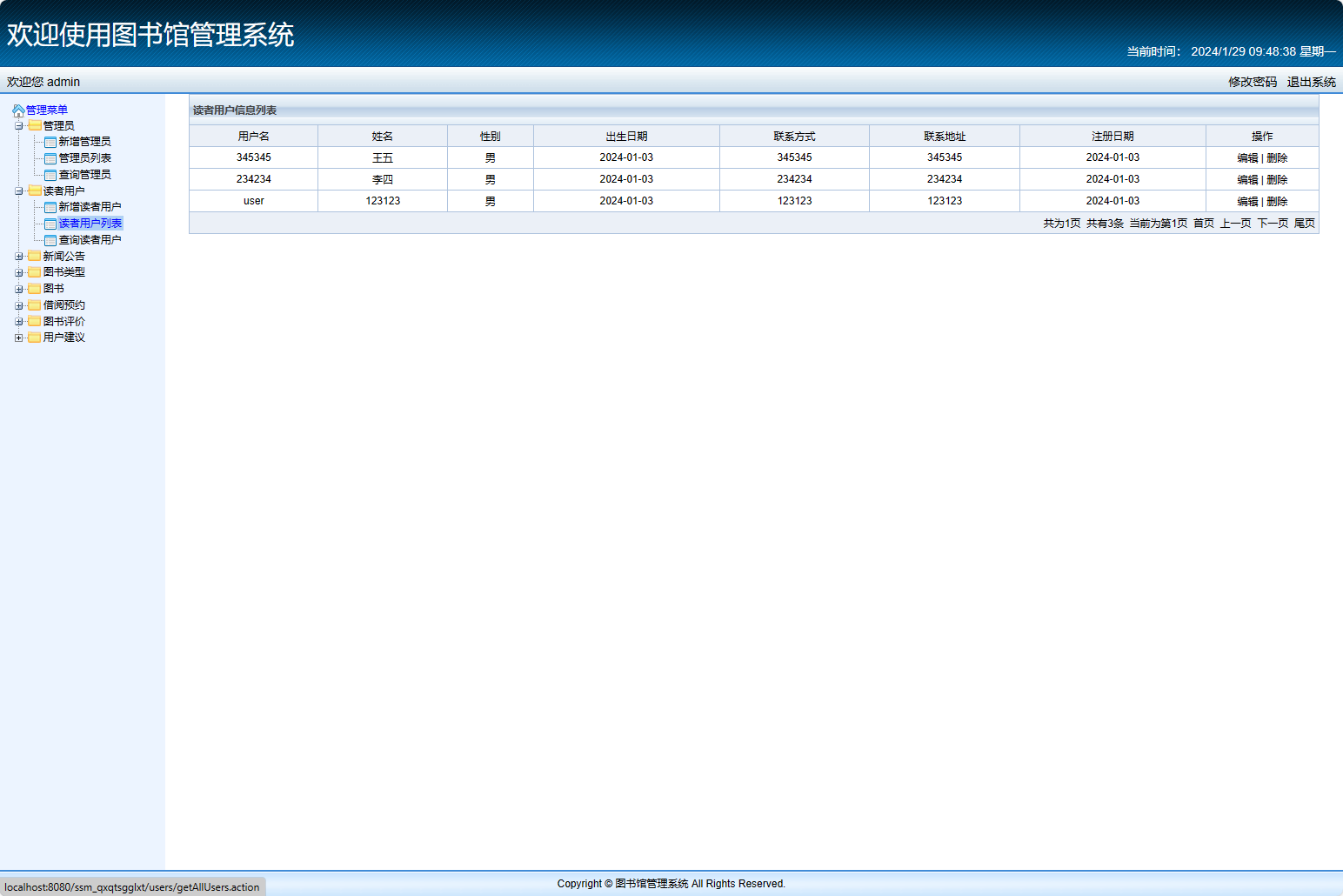
Task: Open the 查询读者用户 menu label
Action: 90,240
